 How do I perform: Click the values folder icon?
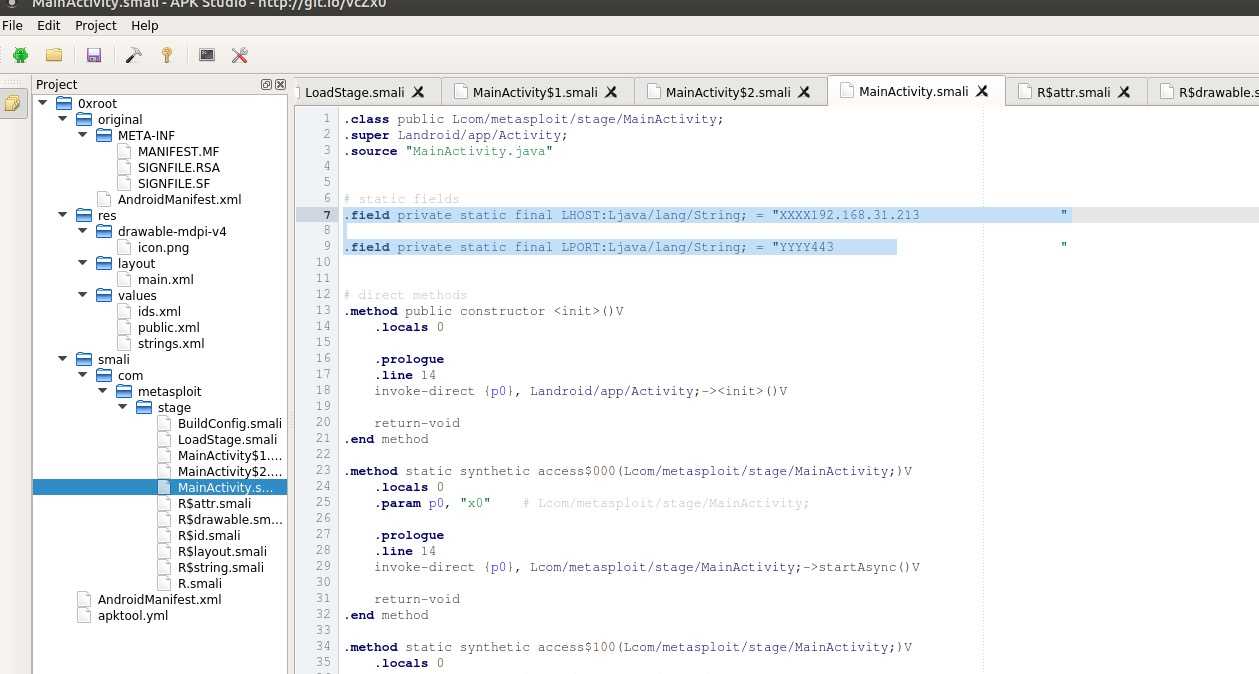point(105,295)
